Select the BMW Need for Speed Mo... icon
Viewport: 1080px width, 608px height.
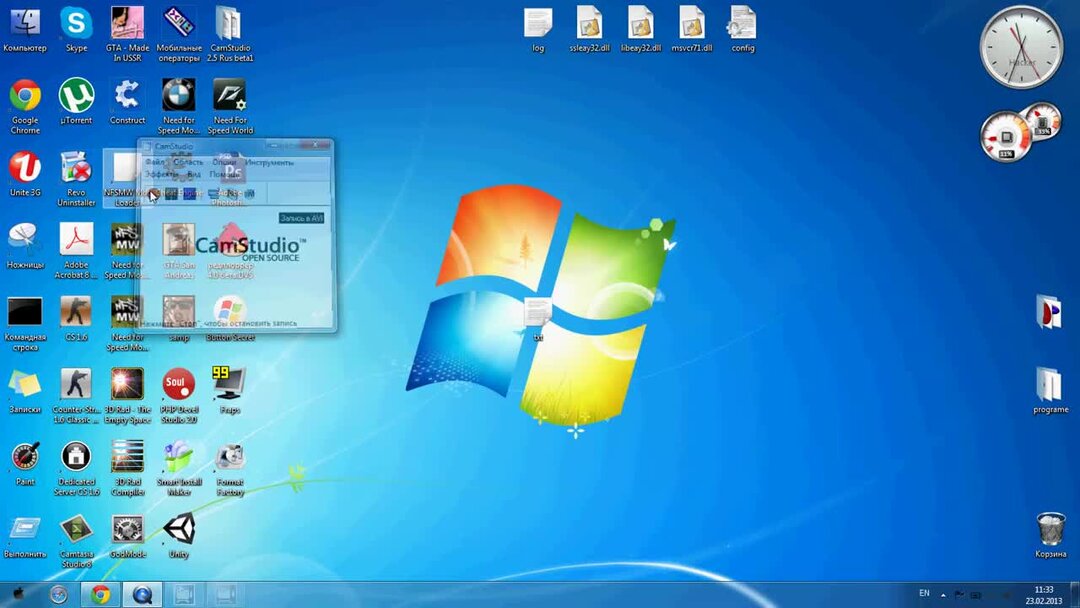click(178, 105)
